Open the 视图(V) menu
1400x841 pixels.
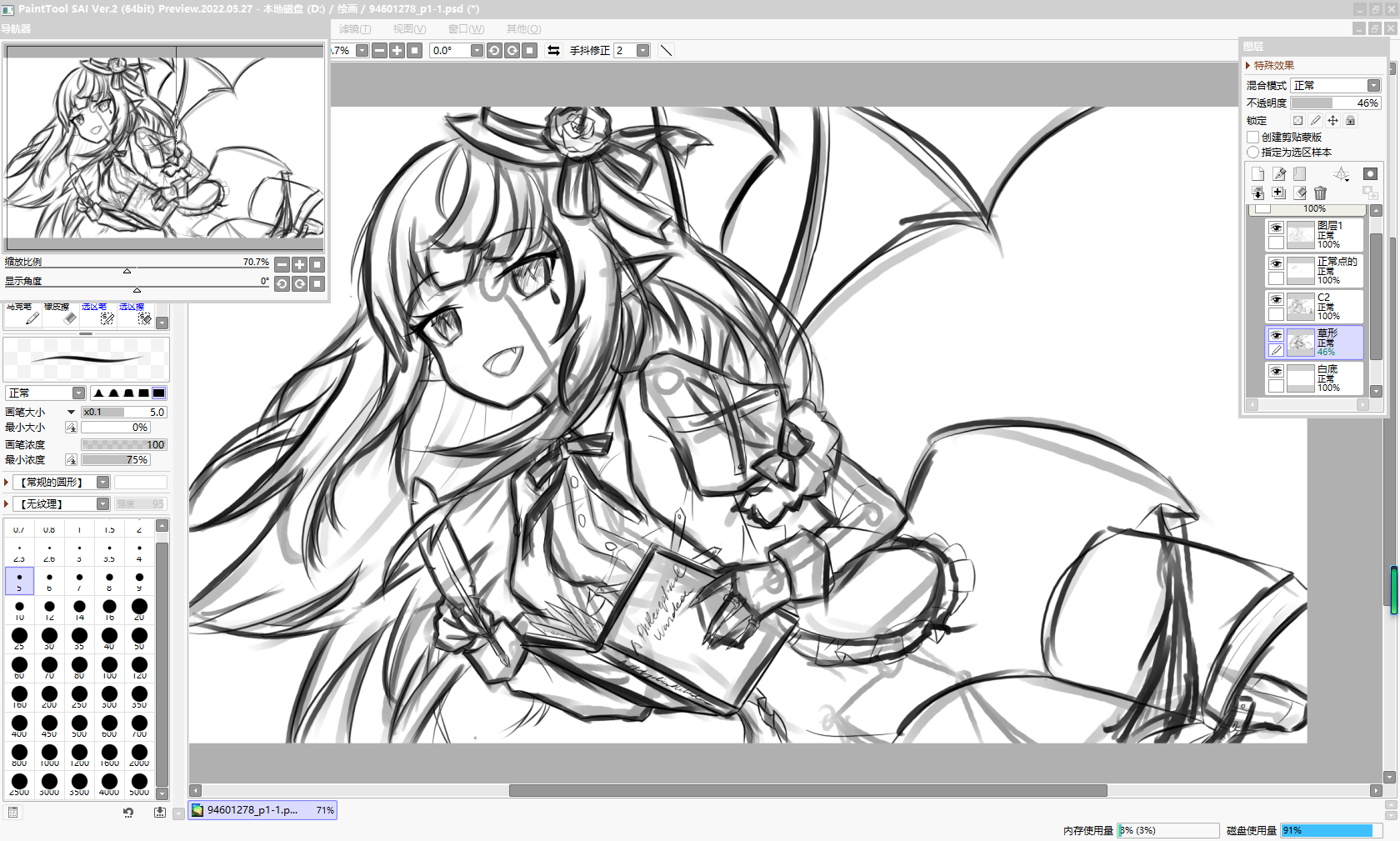click(409, 29)
